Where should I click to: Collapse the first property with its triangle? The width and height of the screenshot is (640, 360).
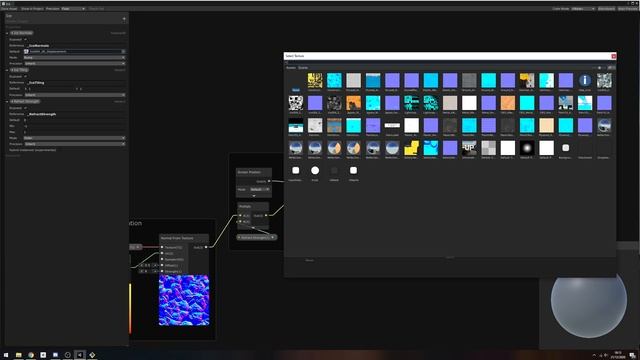pyautogui.click(x=7, y=33)
